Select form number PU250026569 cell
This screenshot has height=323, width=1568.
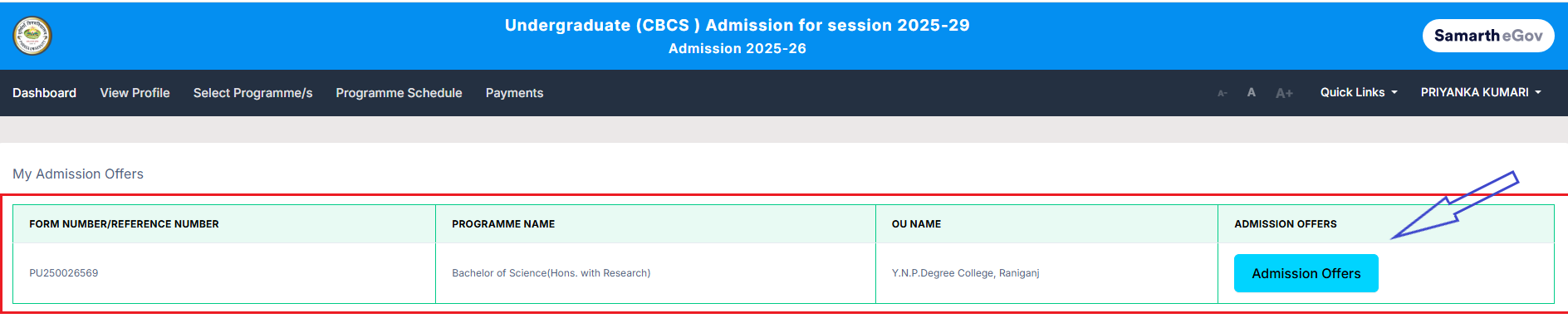click(x=224, y=273)
